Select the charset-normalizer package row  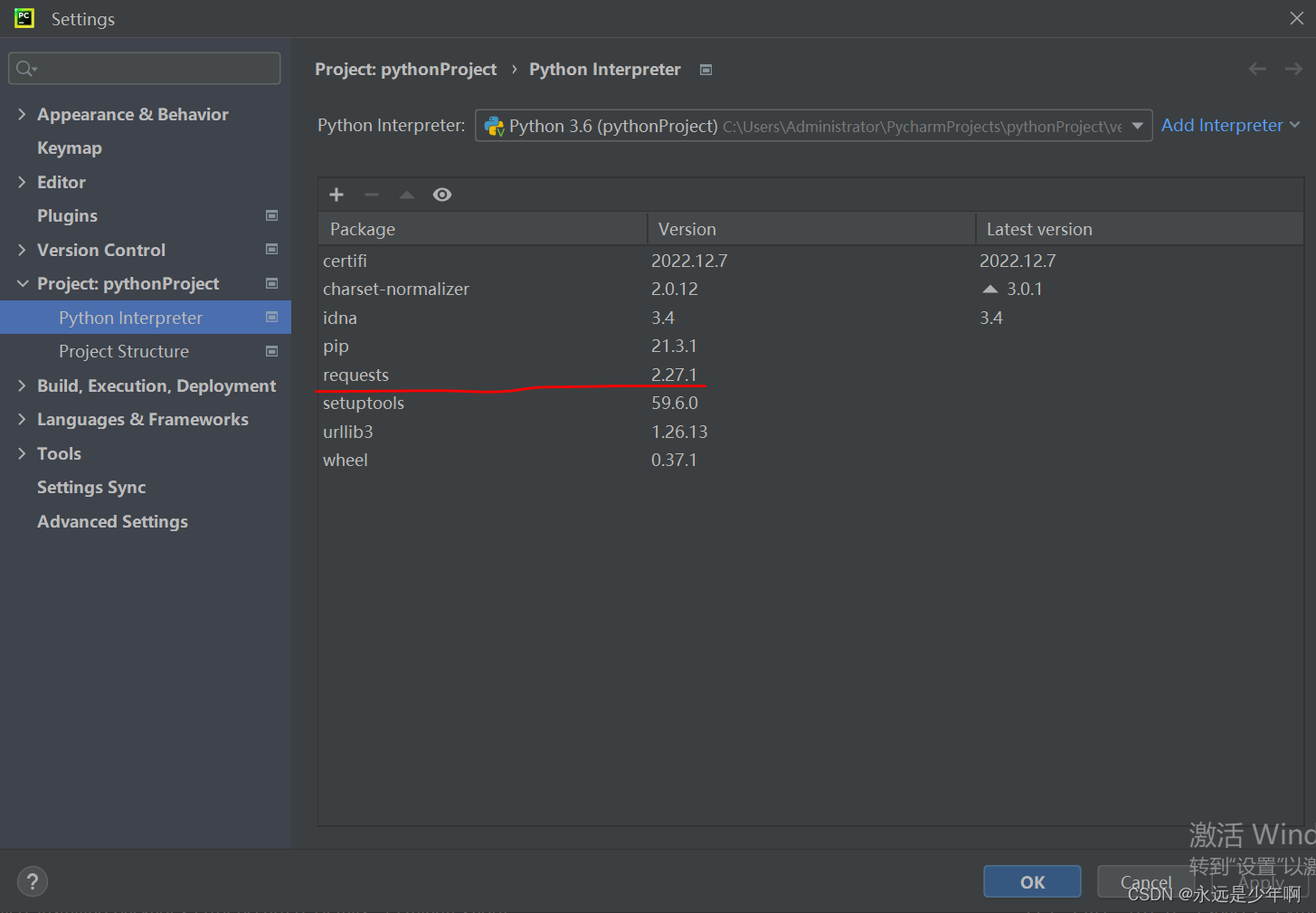click(x=810, y=289)
